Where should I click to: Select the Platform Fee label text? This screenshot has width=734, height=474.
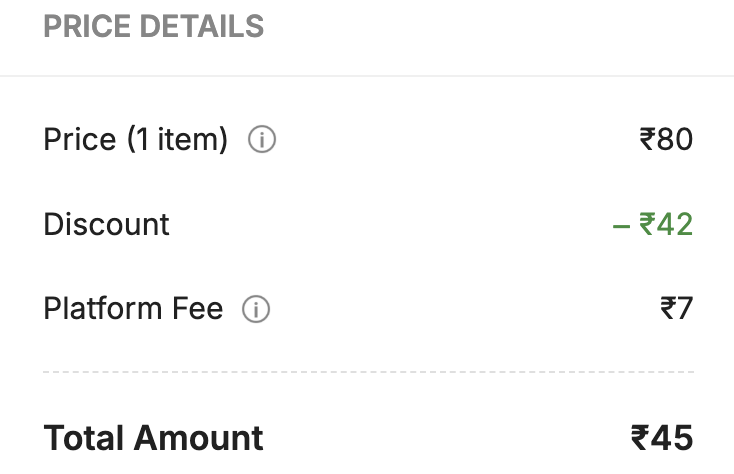(x=133, y=309)
